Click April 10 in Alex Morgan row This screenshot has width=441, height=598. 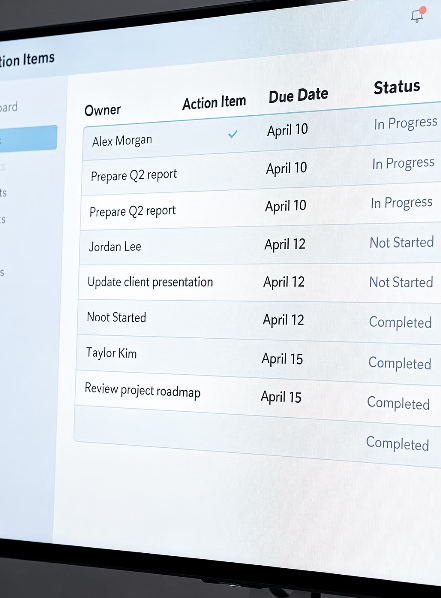click(287, 130)
